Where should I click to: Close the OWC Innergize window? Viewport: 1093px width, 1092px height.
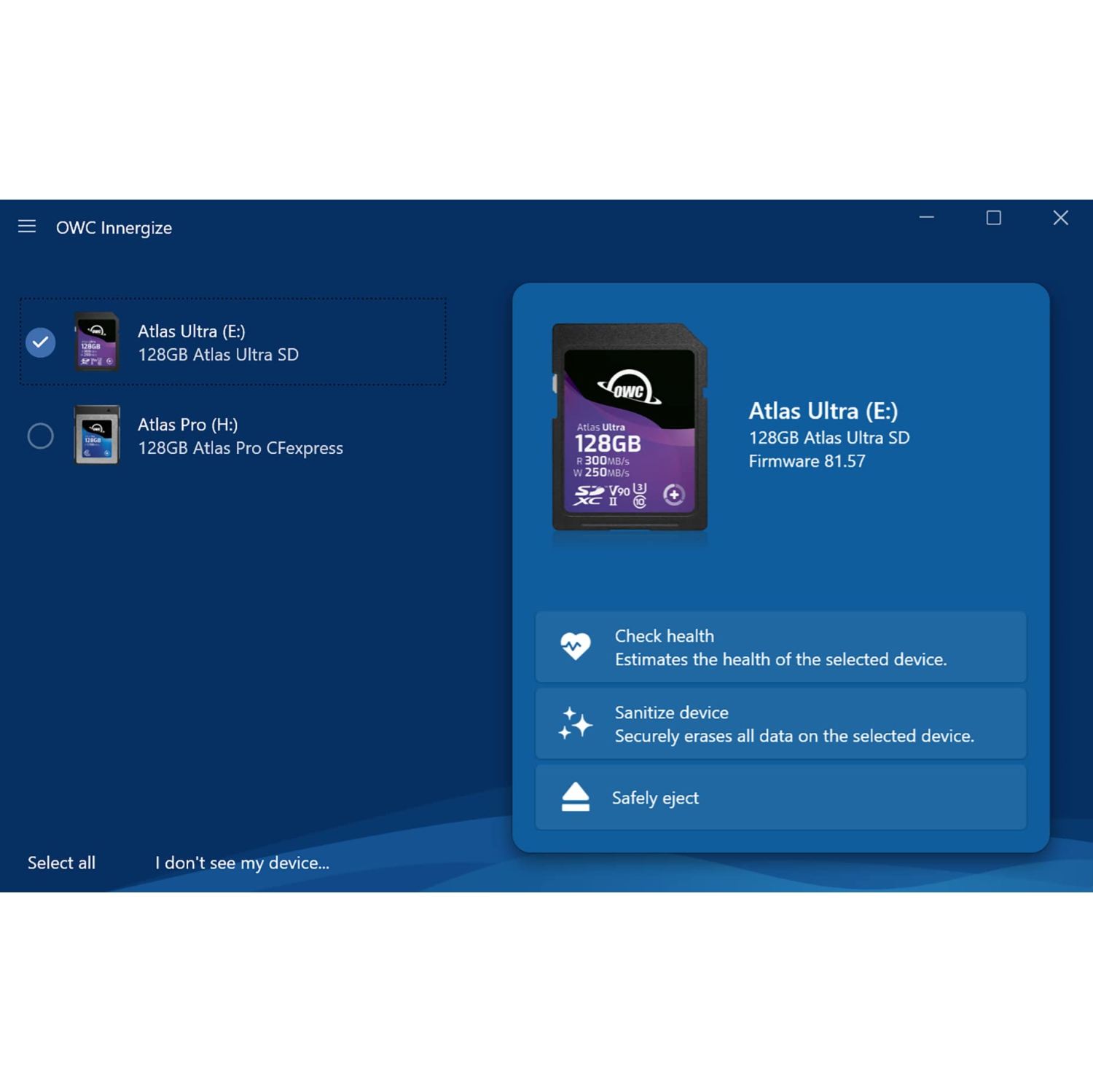click(1060, 218)
